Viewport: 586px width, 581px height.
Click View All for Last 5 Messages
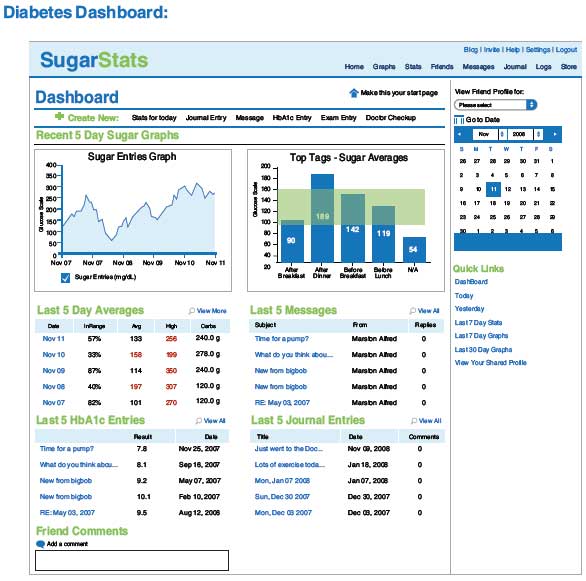click(428, 311)
